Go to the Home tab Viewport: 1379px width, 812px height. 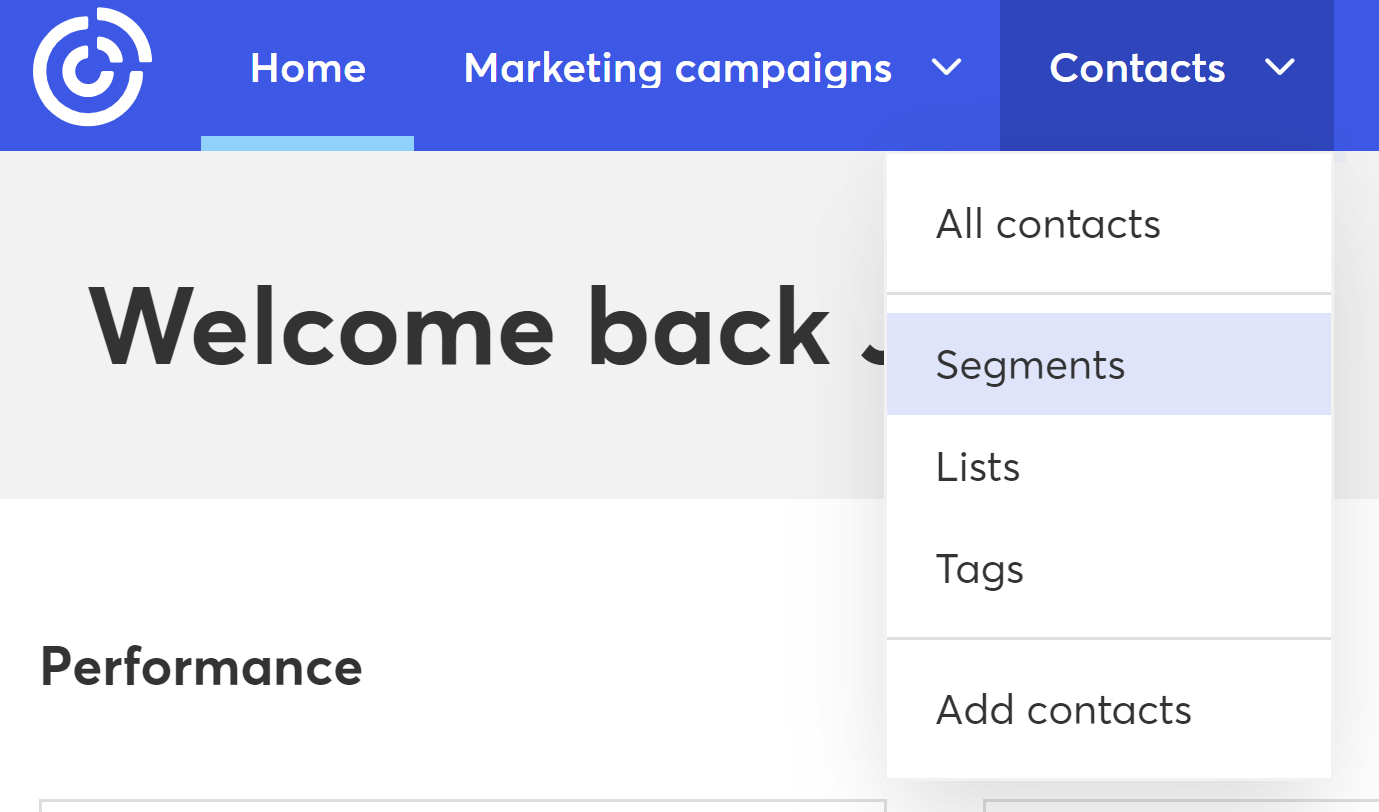click(307, 68)
